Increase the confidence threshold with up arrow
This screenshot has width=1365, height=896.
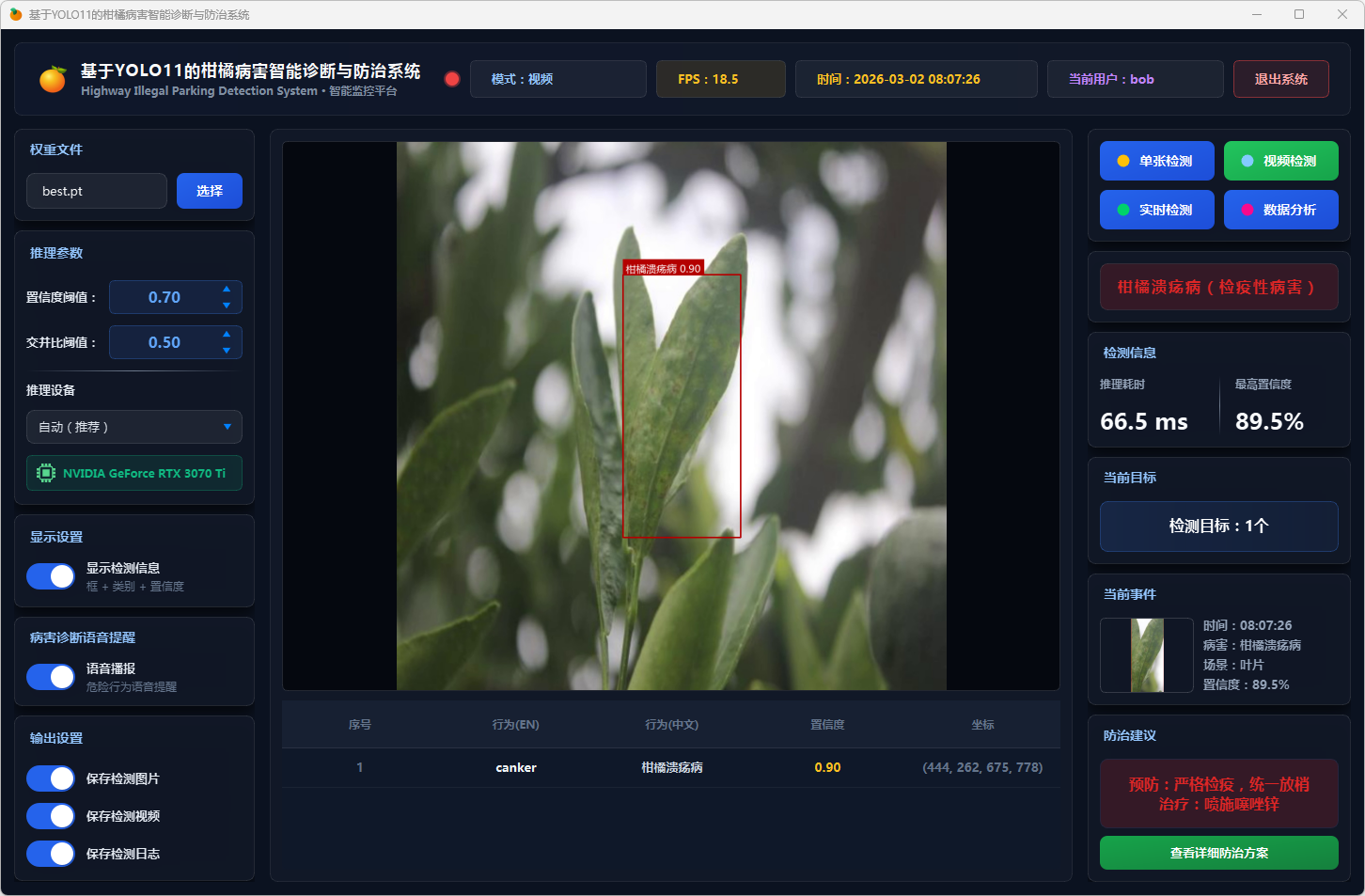pyautogui.click(x=227, y=290)
